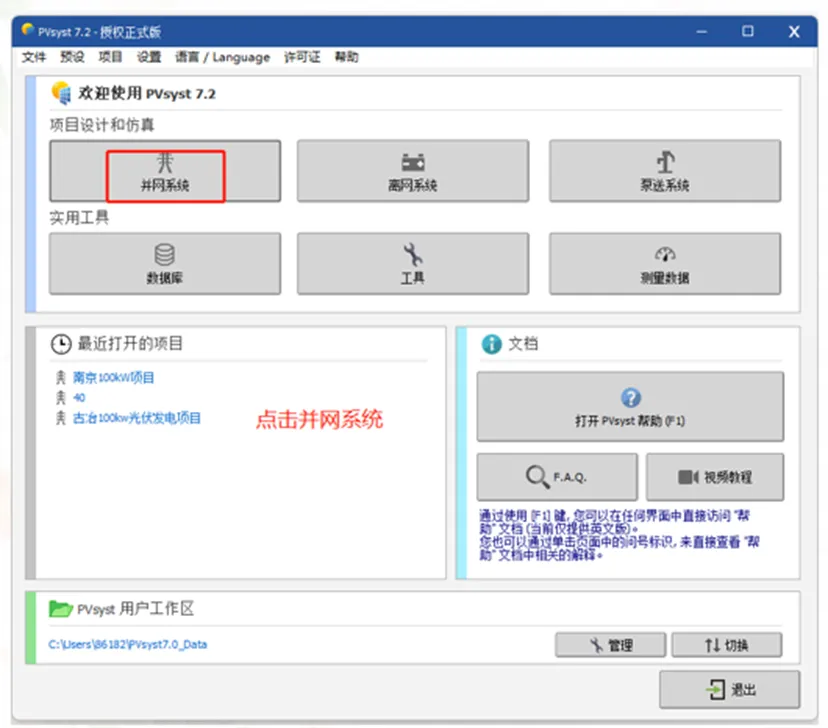Screen dimensions: 828x728
Task: Click the 退出 exit button
Action: tap(729, 689)
